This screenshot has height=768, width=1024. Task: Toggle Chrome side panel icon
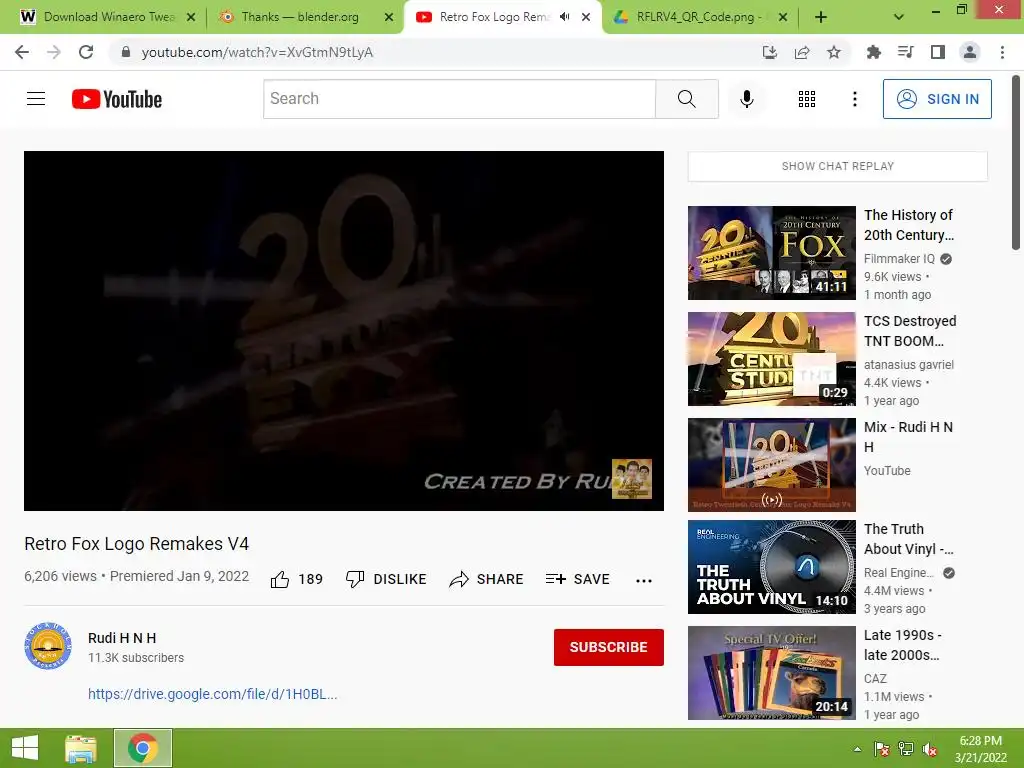[938, 52]
